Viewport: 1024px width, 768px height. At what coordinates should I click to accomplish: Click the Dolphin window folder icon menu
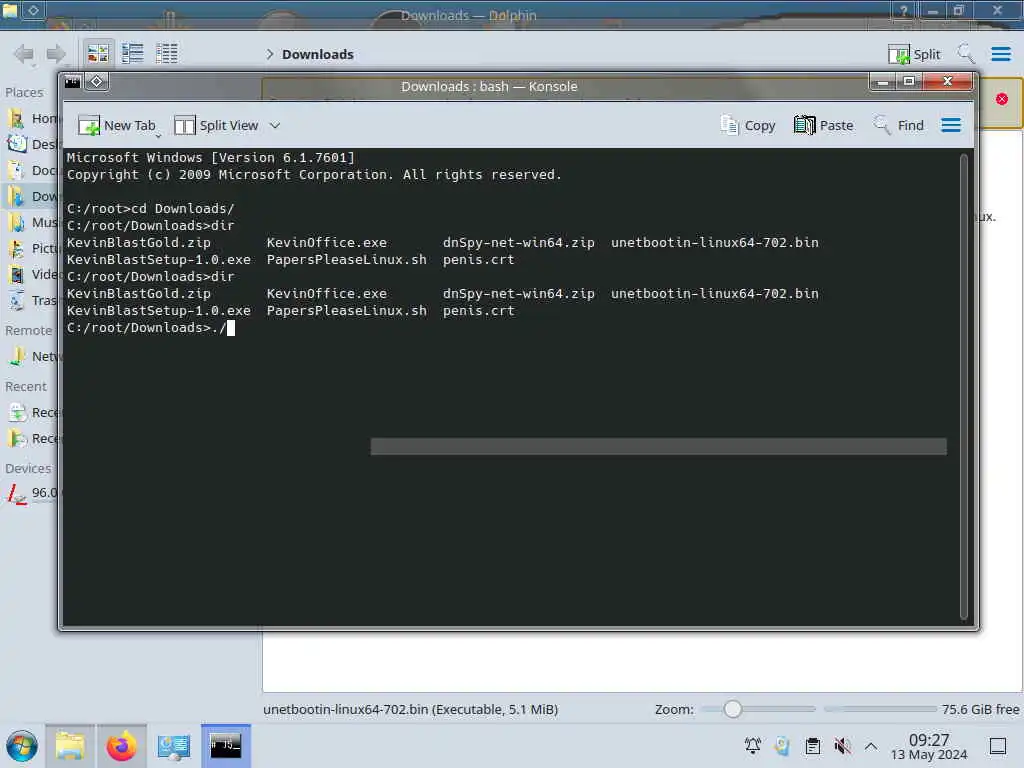(x=9, y=10)
